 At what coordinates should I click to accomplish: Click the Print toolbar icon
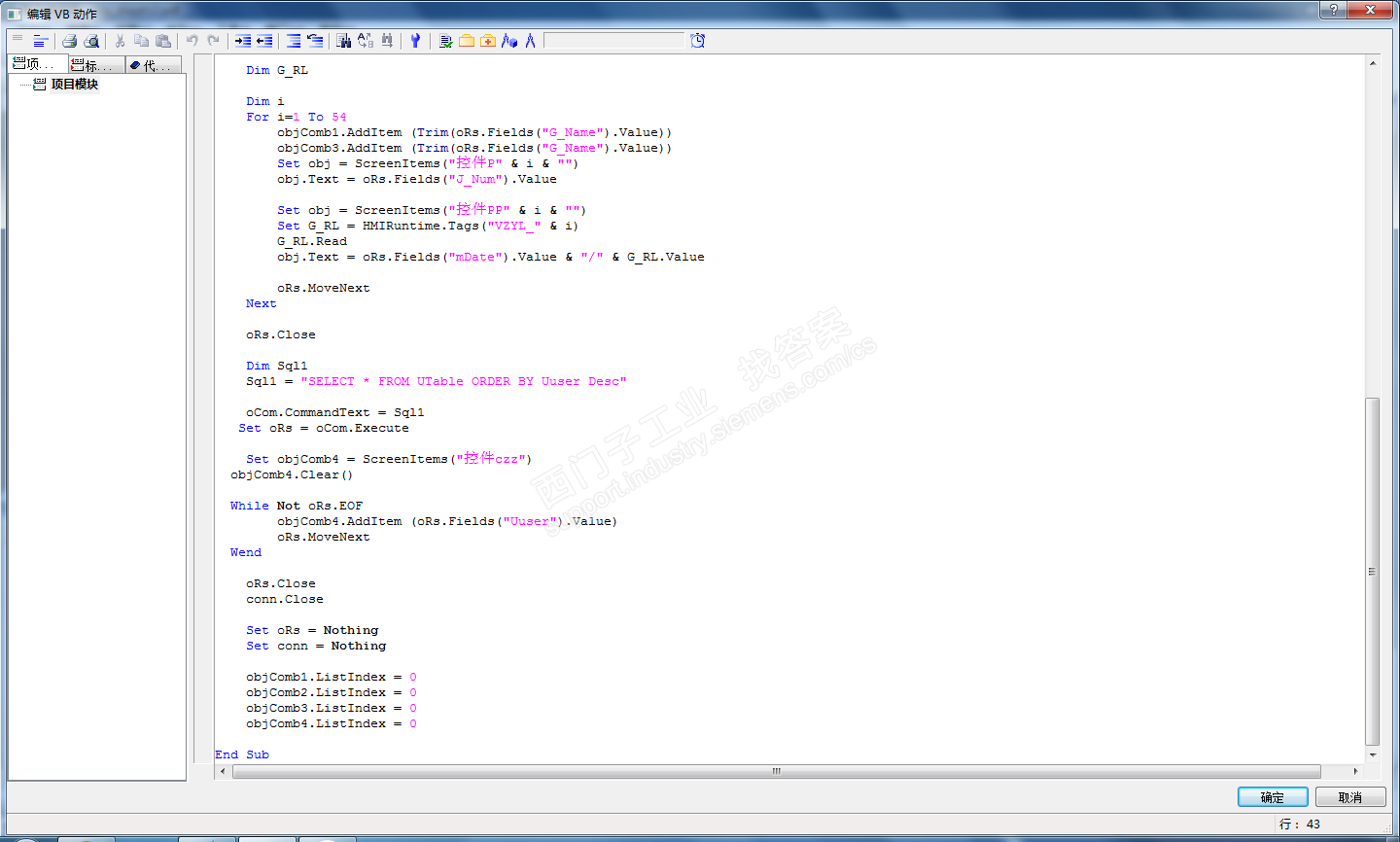(69, 41)
